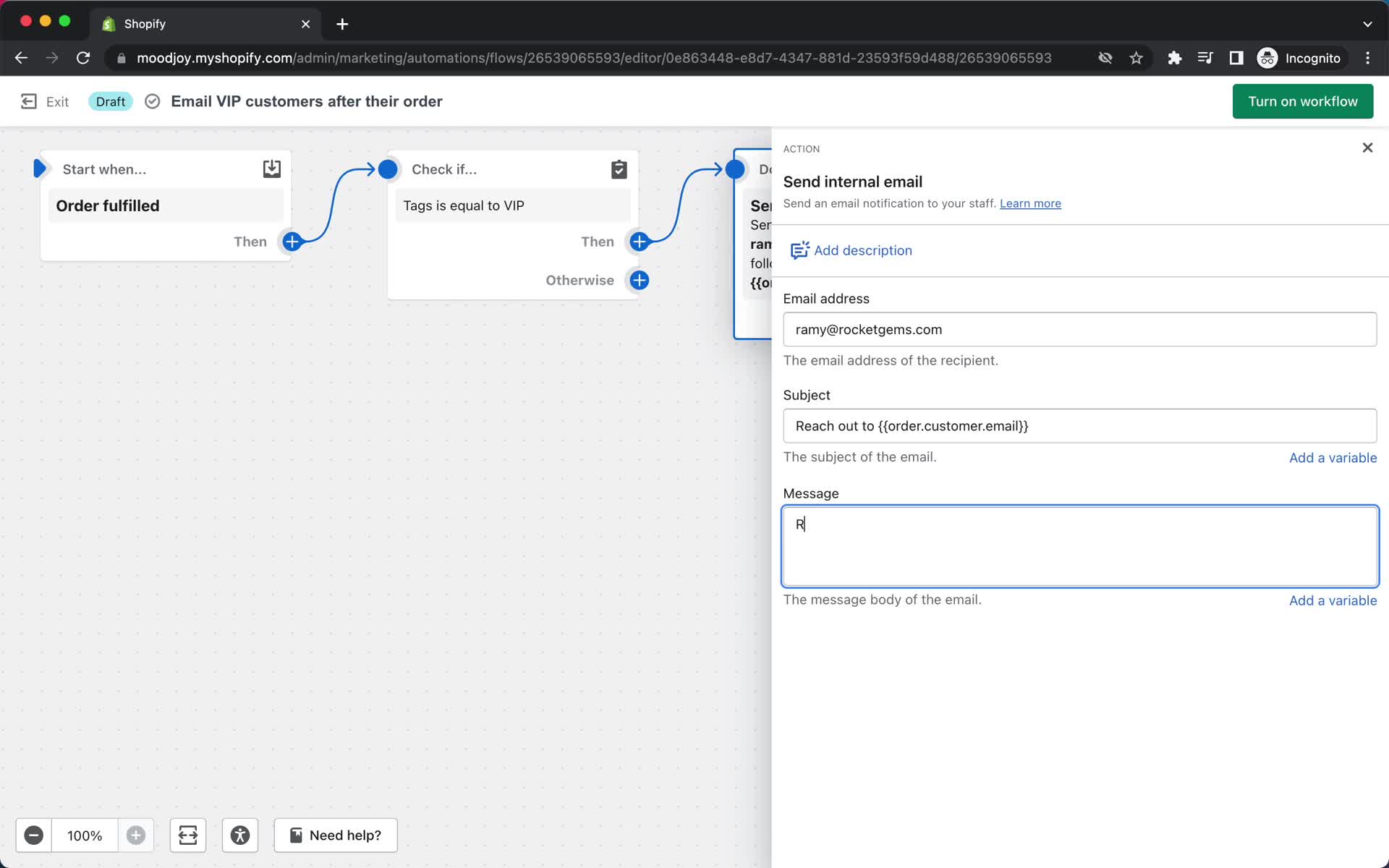Image resolution: width=1389 pixels, height=868 pixels.
Task: Expand the Otherwise branch option
Action: (639, 279)
